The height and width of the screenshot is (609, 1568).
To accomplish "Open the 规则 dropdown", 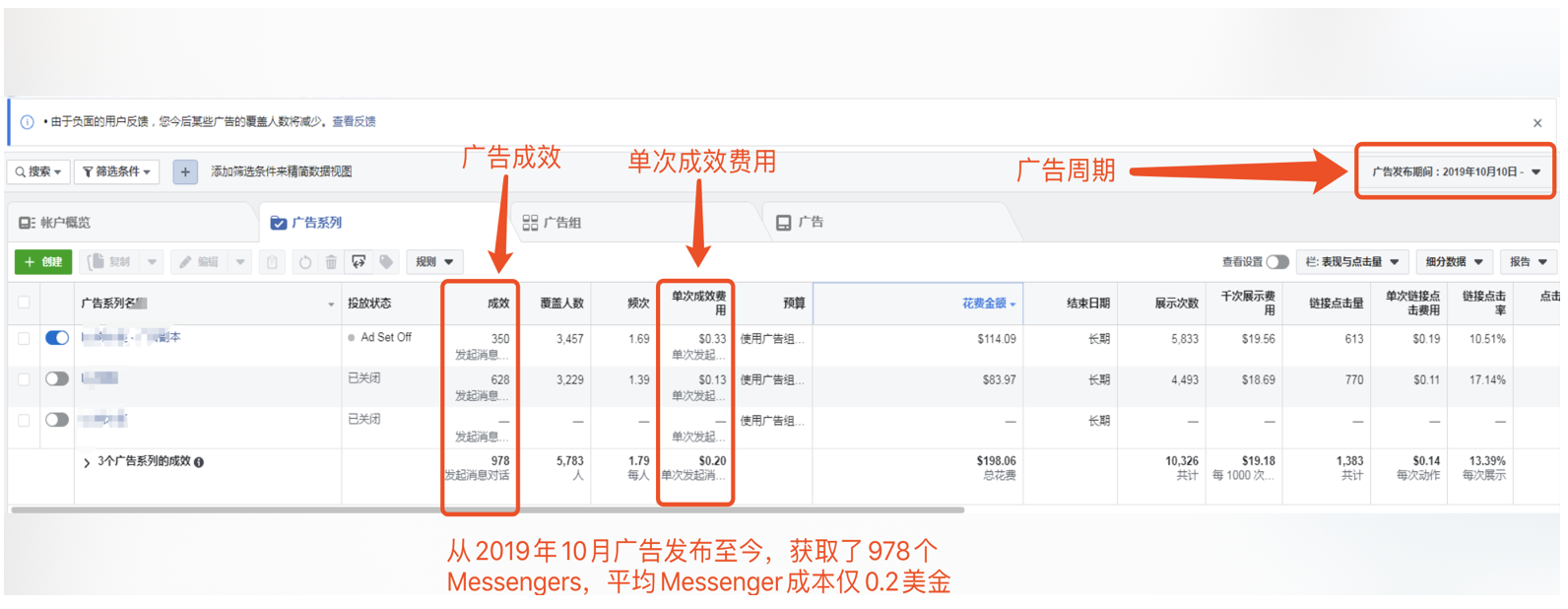I will coord(434,262).
